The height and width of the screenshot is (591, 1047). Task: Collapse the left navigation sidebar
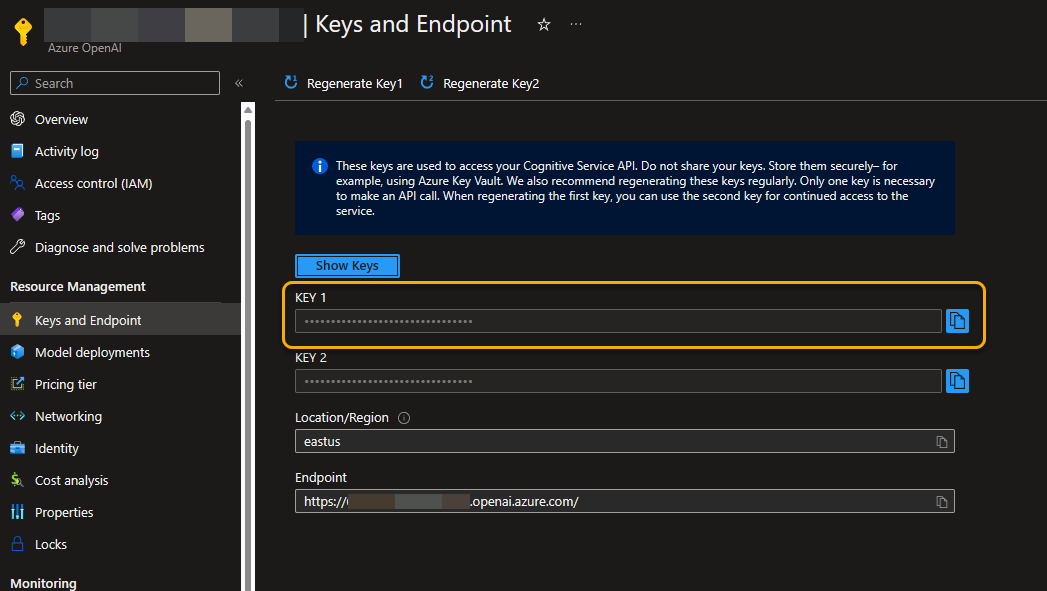click(x=238, y=84)
